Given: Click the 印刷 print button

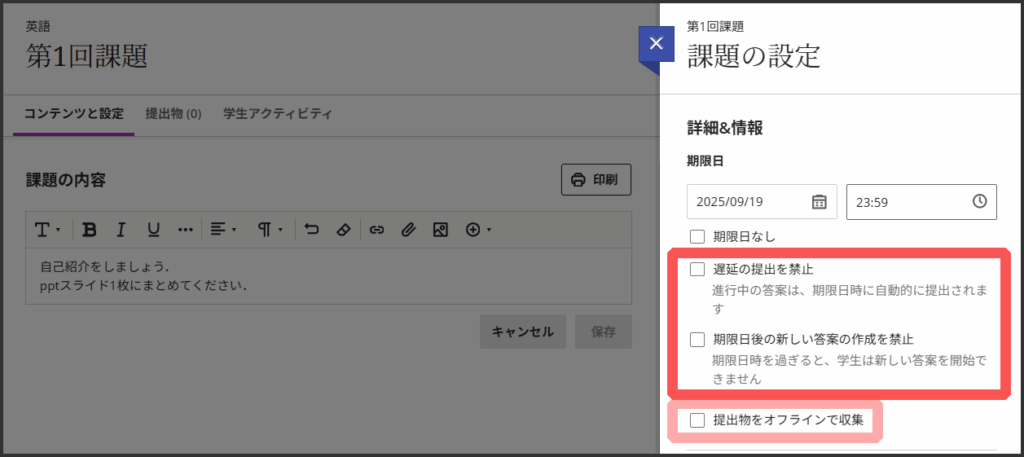Looking at the screenshot, I should [x=595, y=180].
